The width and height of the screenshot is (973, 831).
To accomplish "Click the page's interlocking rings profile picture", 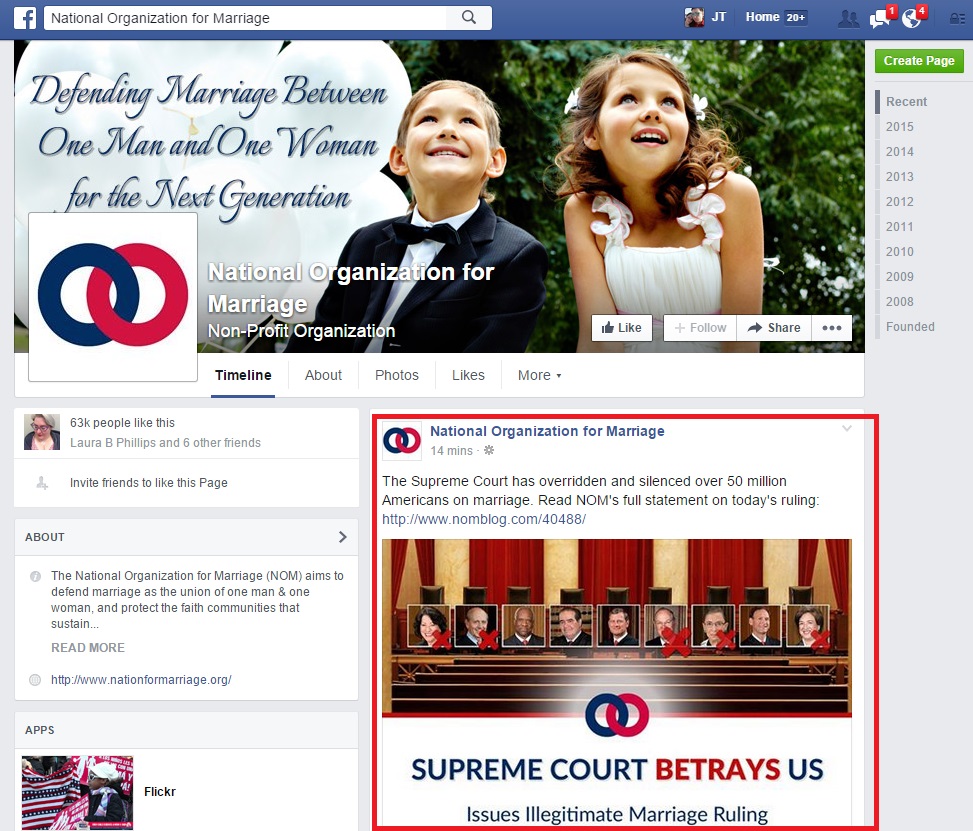I will [113, 297].
